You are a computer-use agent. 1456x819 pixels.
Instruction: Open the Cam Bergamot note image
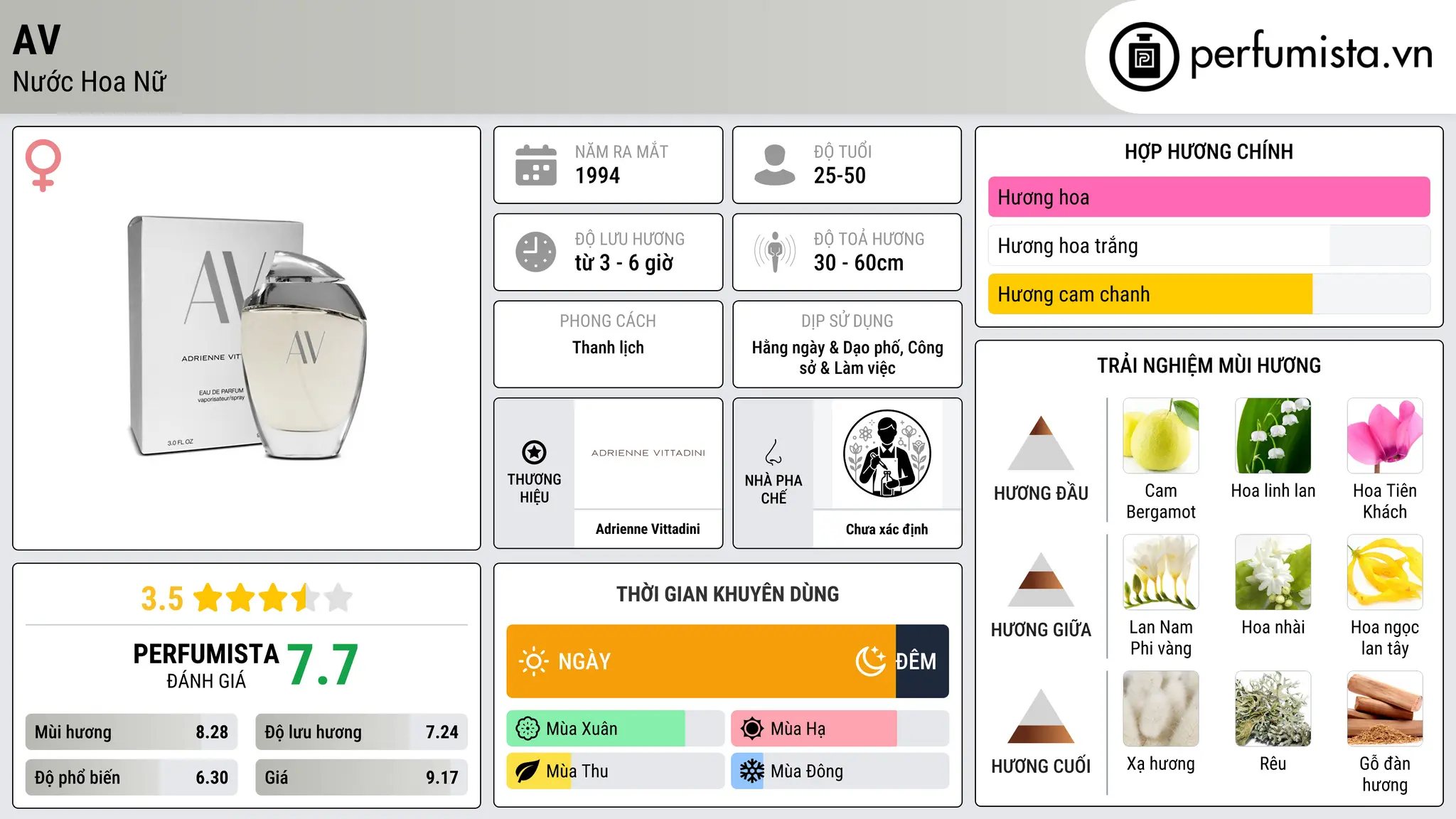tap(1161, 436)
